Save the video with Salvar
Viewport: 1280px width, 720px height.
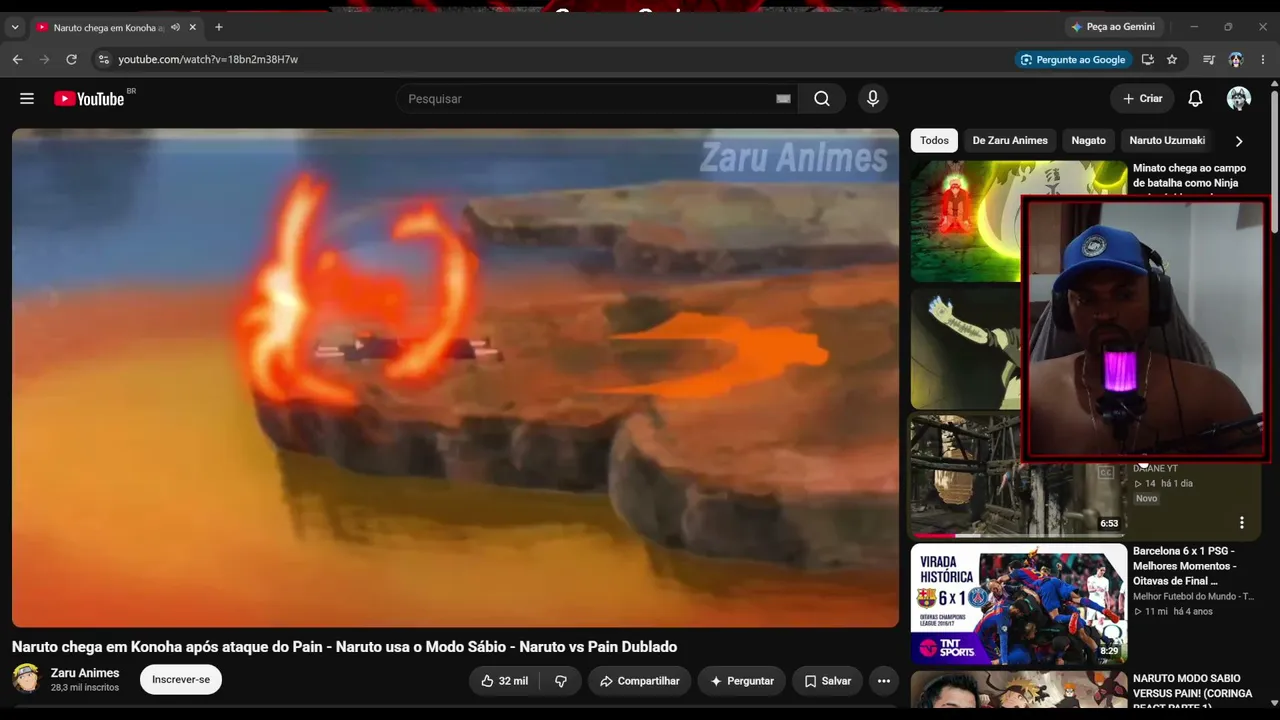(x=827, y=681)
